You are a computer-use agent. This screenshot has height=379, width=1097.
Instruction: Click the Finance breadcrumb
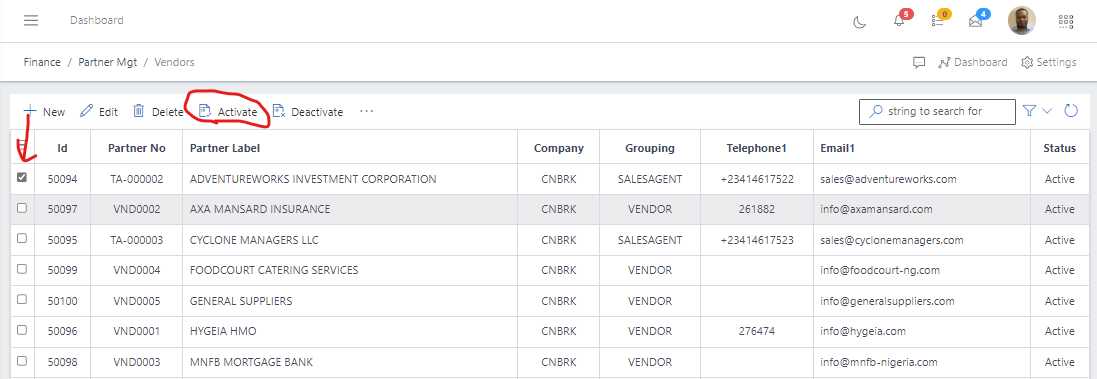[x=42, y=62]
